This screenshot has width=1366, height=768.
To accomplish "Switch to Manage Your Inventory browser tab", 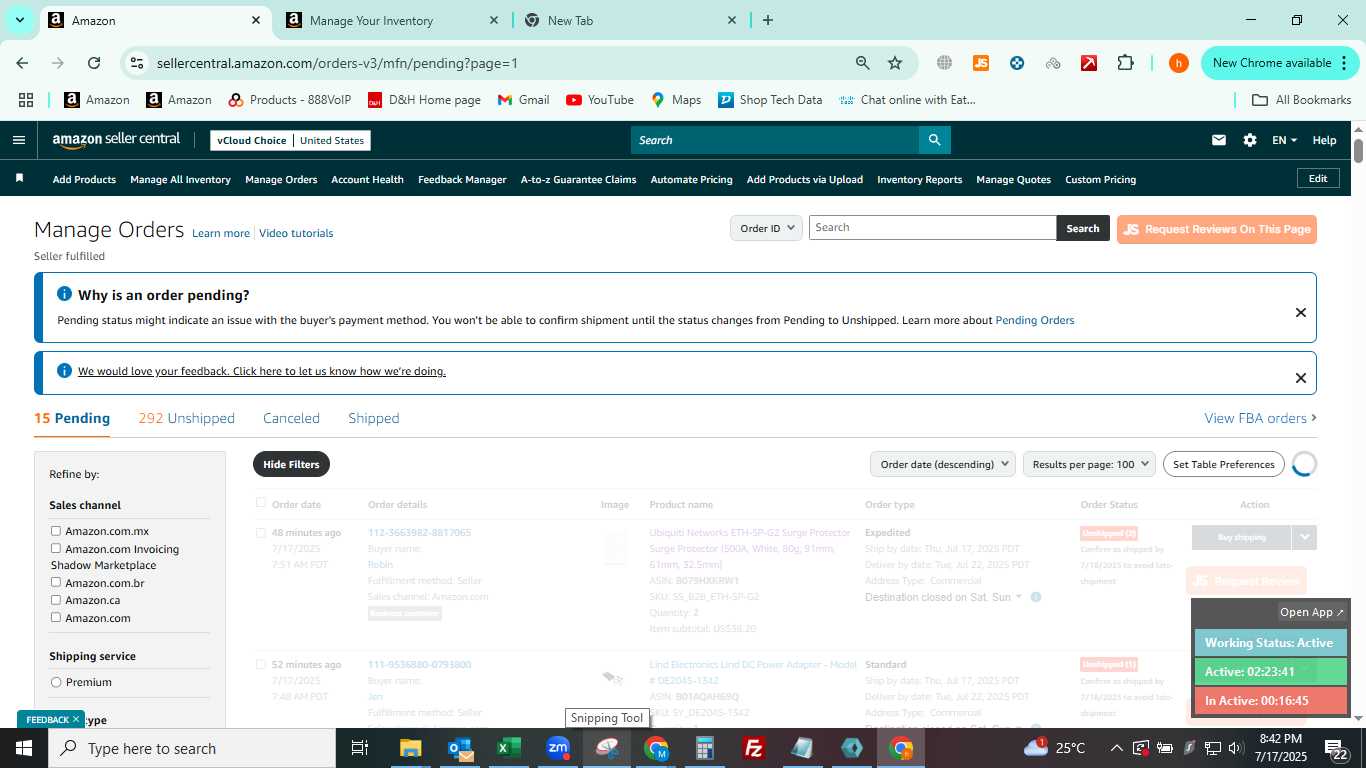I will [390, 20].
